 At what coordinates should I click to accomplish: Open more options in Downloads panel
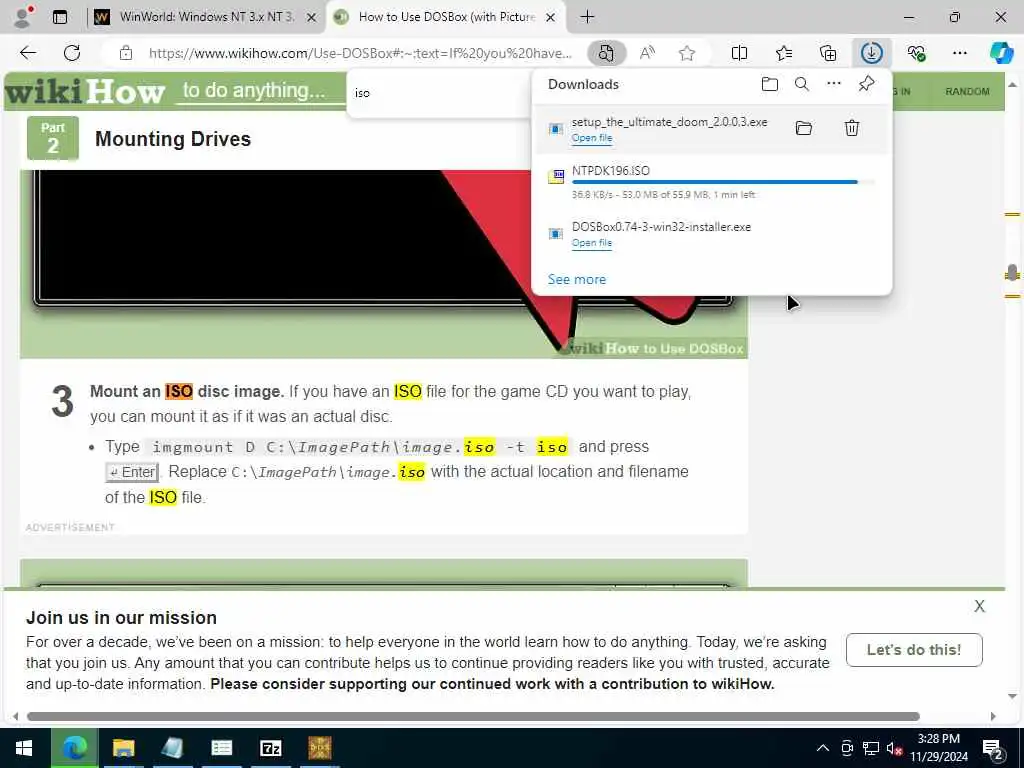click(834, 84)
